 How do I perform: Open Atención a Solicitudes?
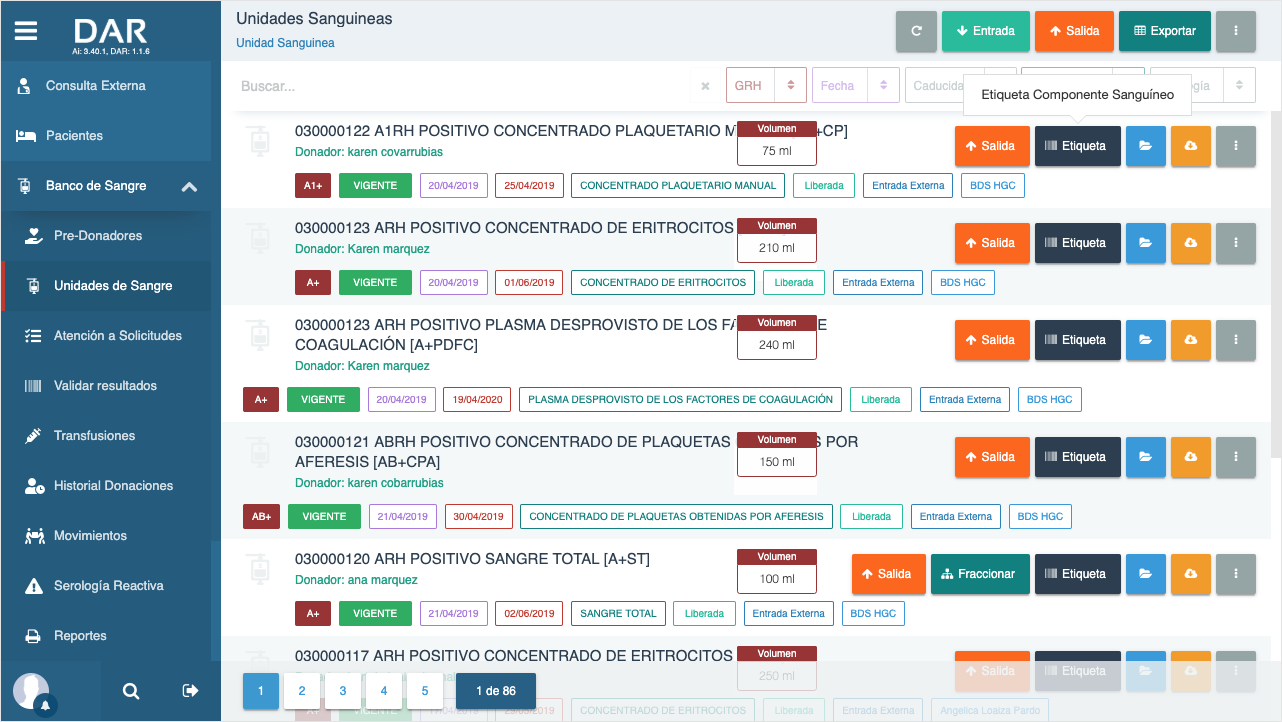pyautogui.click(x=106, y=336)
